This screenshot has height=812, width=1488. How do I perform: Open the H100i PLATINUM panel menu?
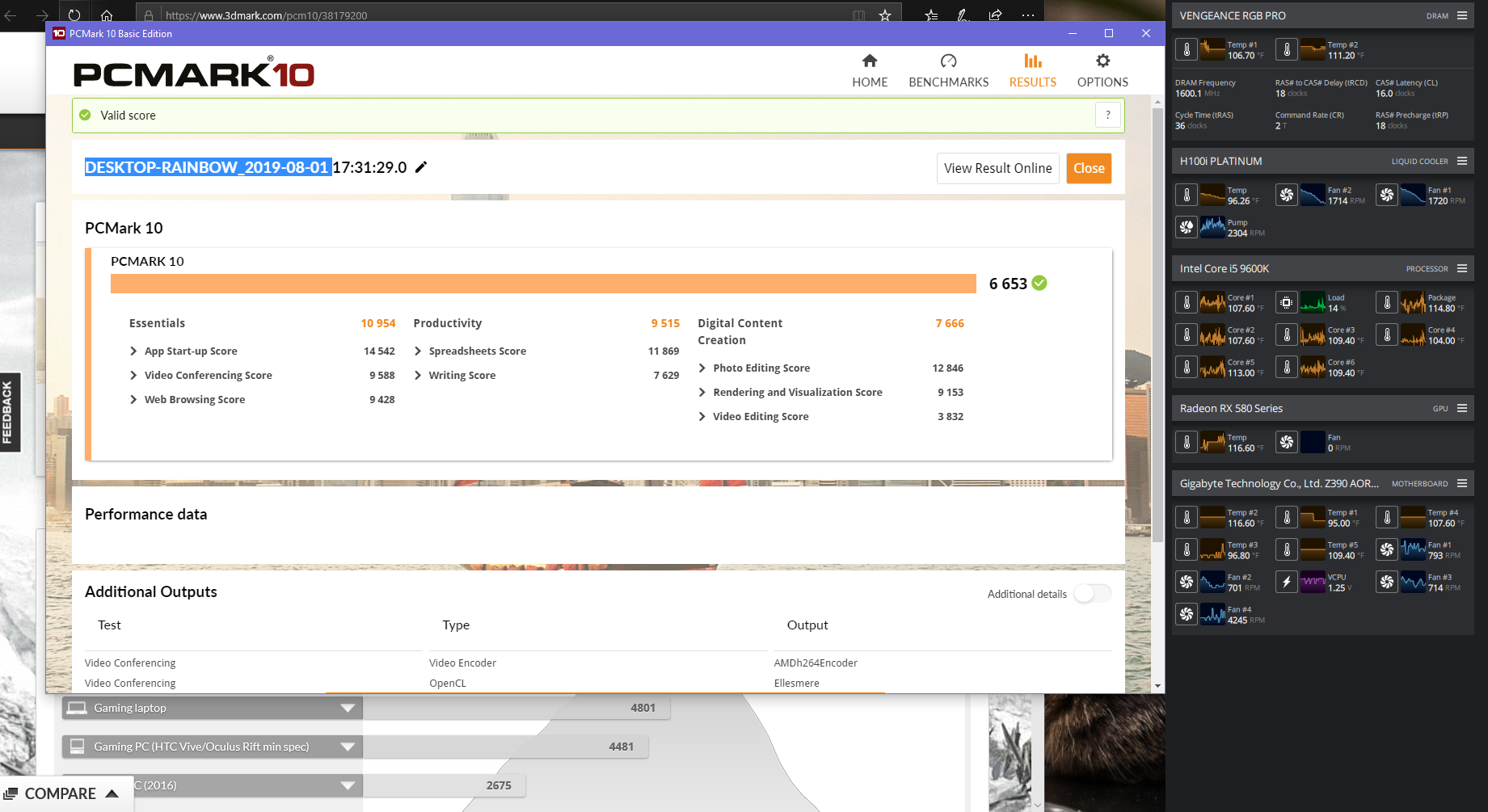1462,161
